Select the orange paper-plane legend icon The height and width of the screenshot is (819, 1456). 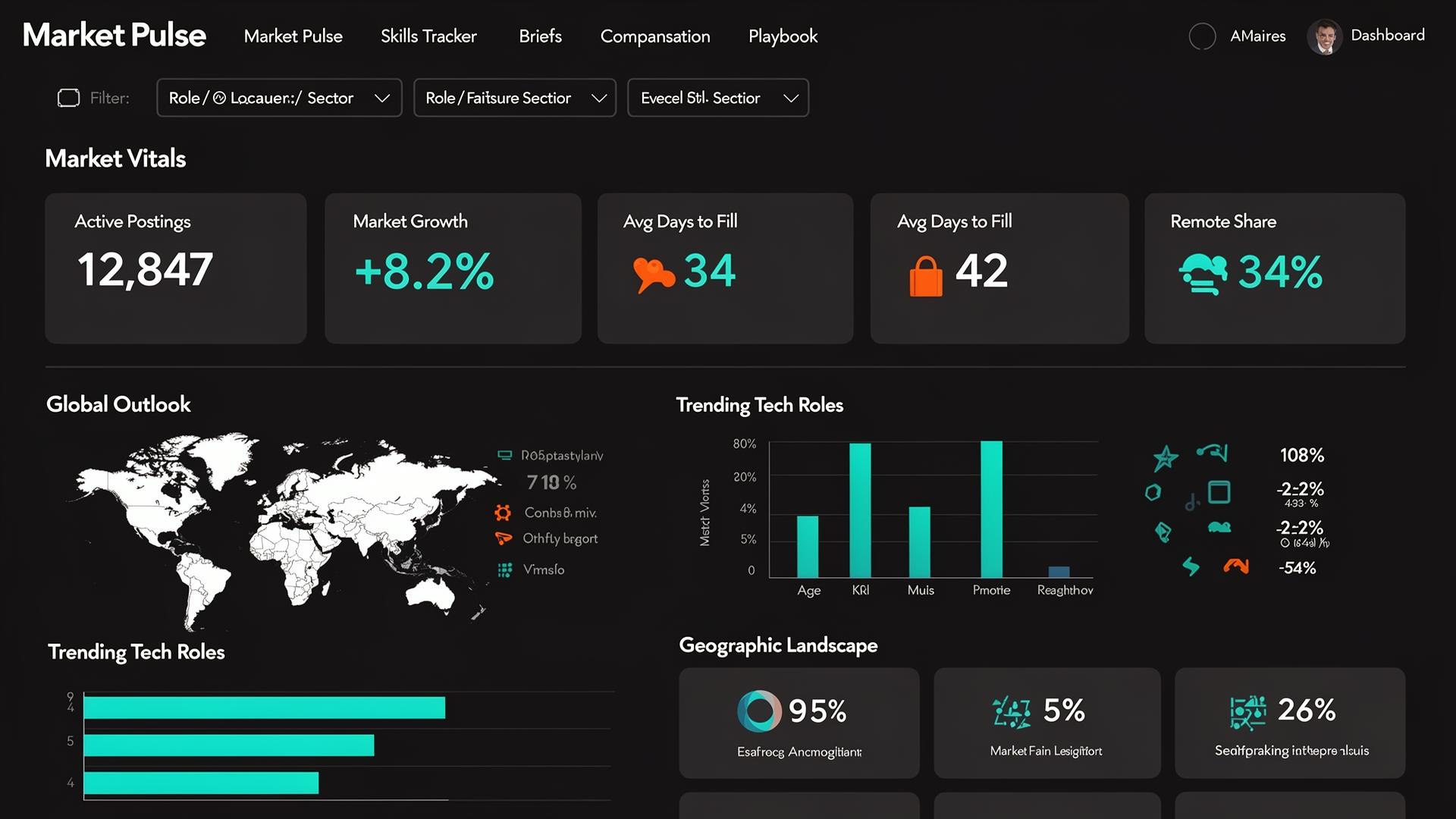(503, 538)
